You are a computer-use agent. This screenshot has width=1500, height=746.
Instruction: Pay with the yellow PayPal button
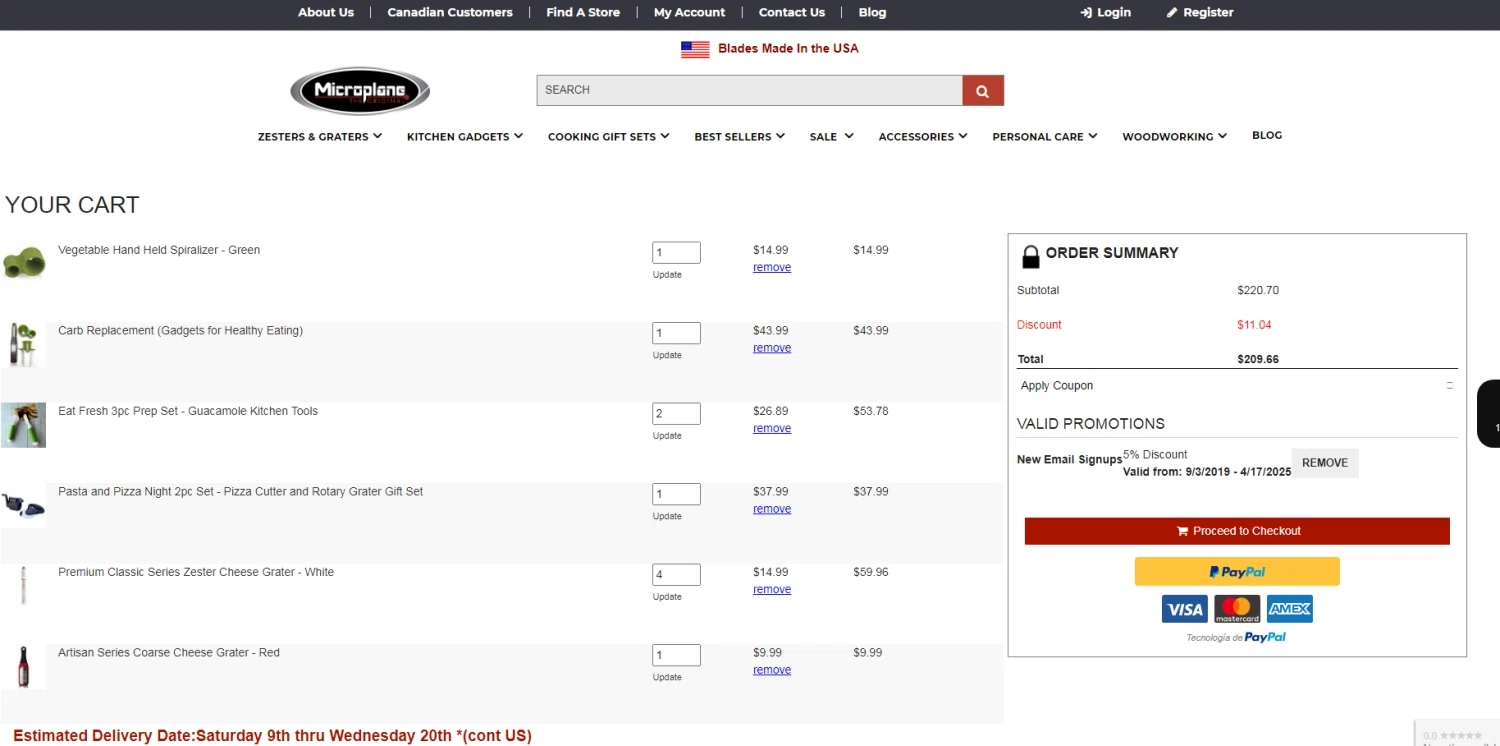point(1237,572)
